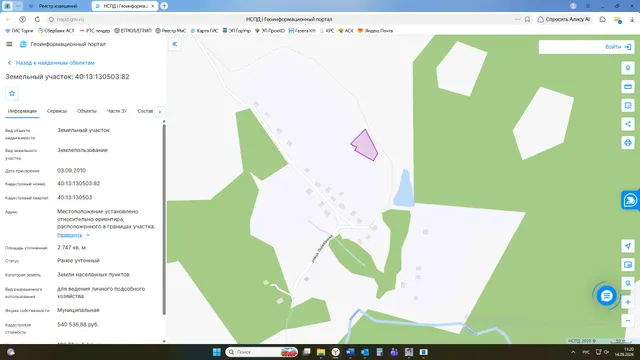Open map location pin tool

pos(628,68)
